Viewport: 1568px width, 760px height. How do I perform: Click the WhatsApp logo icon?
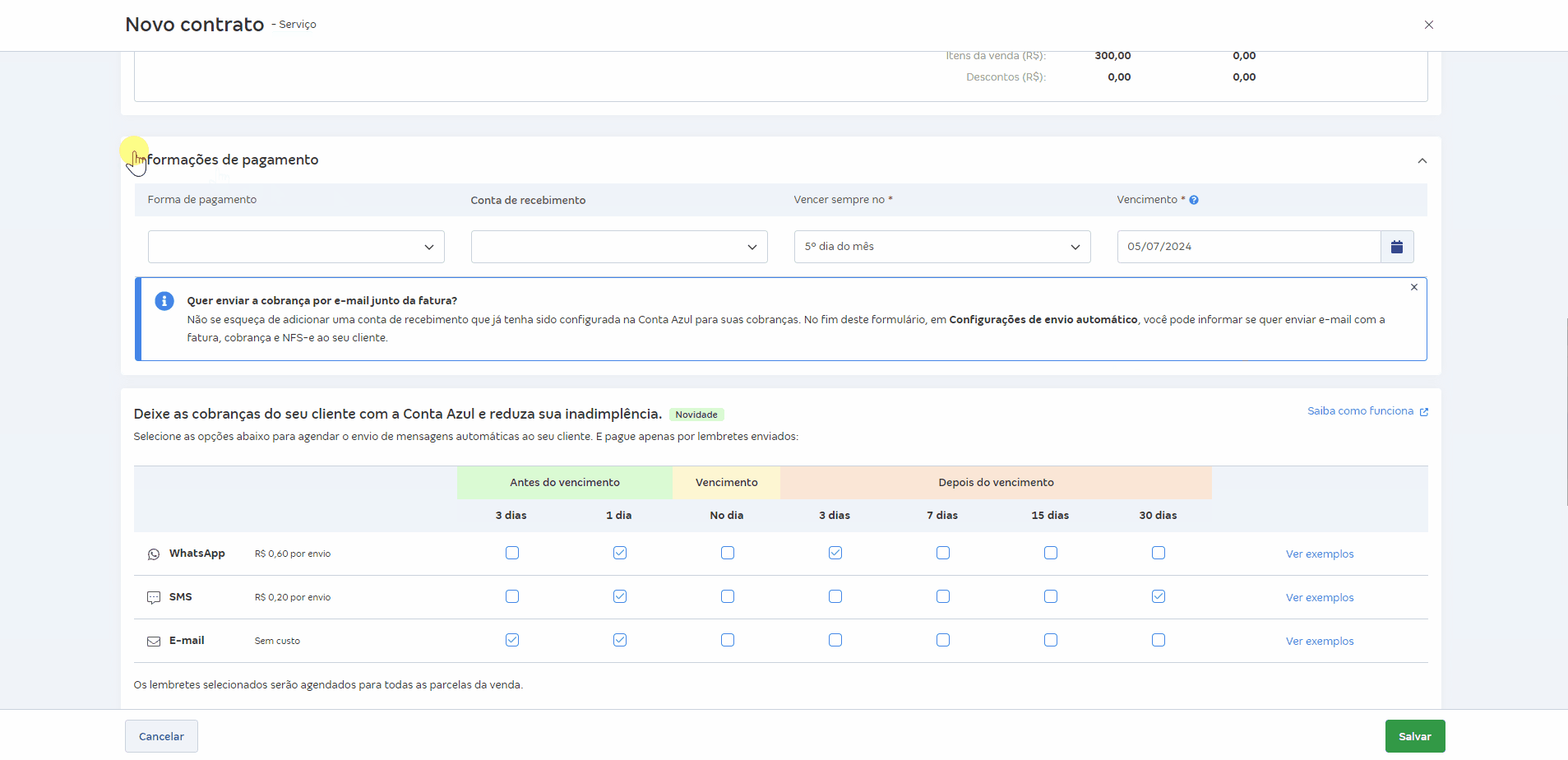(154, 554)
